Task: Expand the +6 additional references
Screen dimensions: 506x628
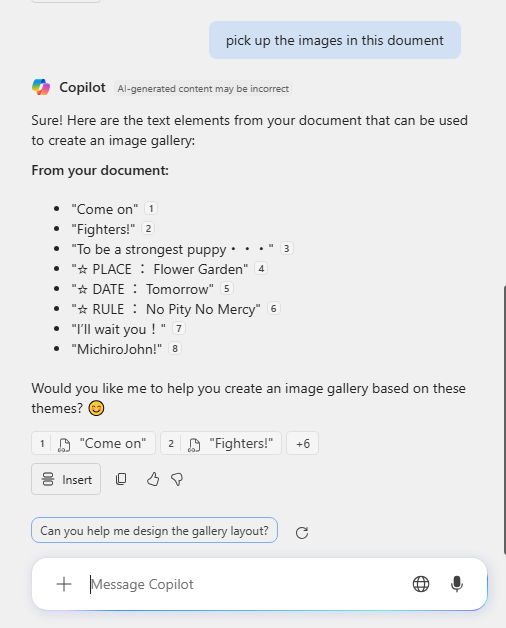Action: 302,443
